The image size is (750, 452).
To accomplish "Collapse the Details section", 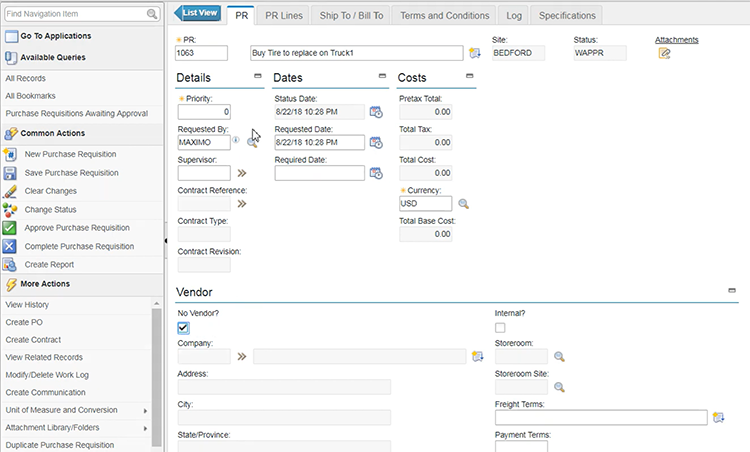I will point(258,77).
